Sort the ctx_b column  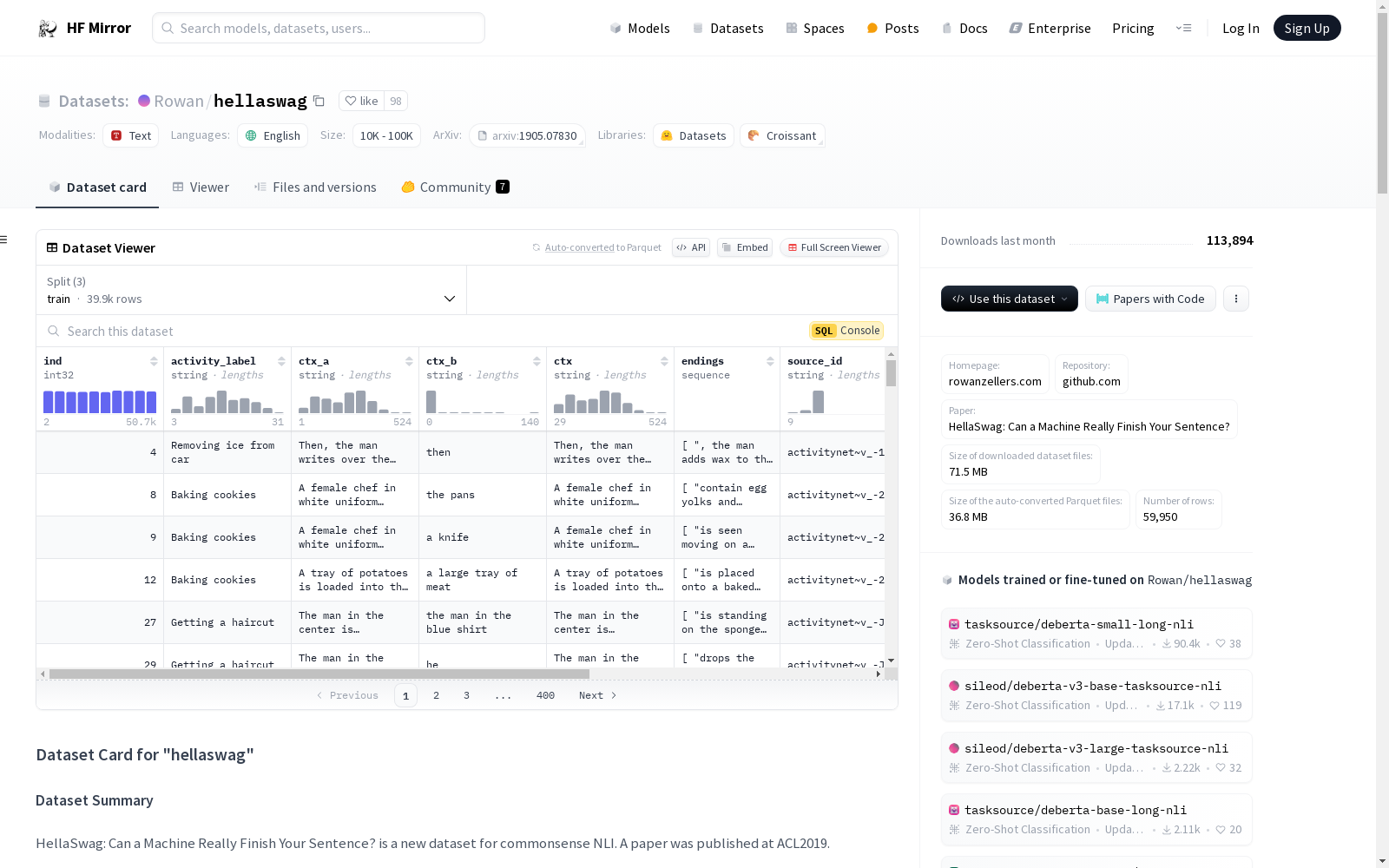pyautogui.click(x=537, y=361)
